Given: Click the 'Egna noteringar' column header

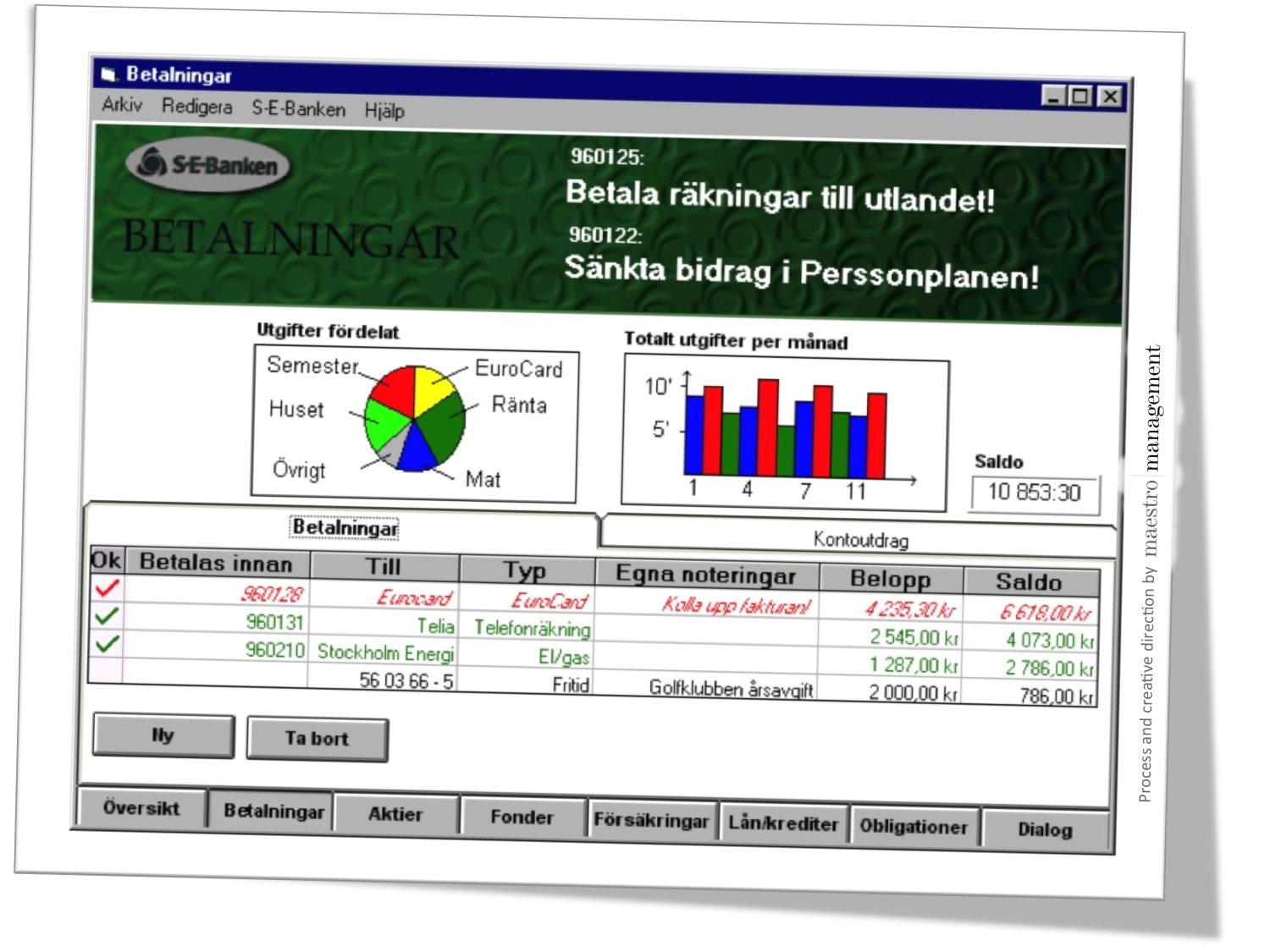Looking at the screenshot, I should (707, 575).
